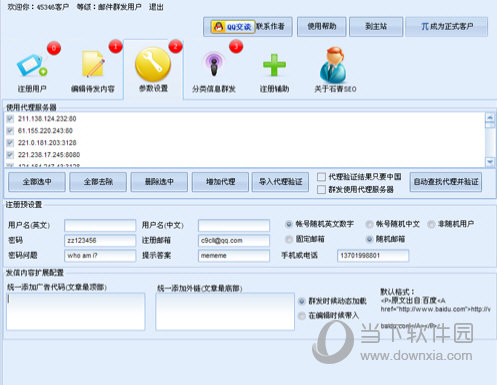
Task: Click the 统一添加广告代码 text area
Action: coord(76,312)
